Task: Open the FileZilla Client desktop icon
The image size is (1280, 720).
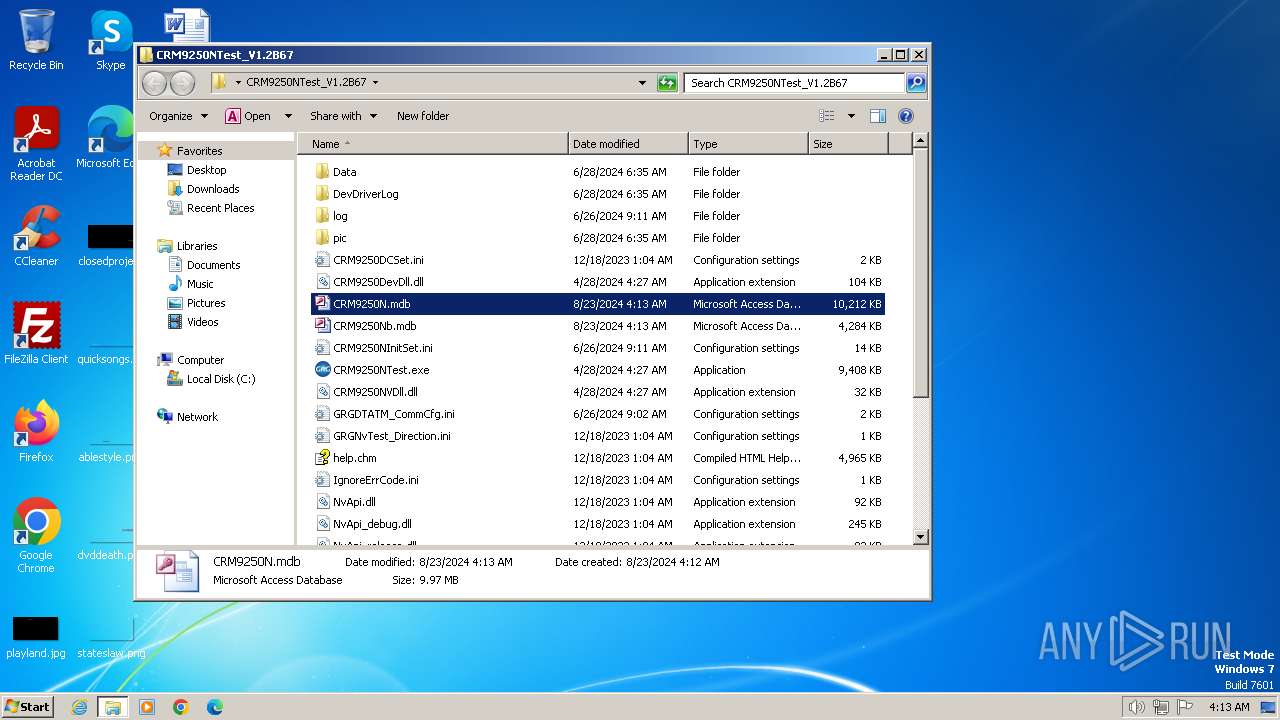Action: coord(36,333)
